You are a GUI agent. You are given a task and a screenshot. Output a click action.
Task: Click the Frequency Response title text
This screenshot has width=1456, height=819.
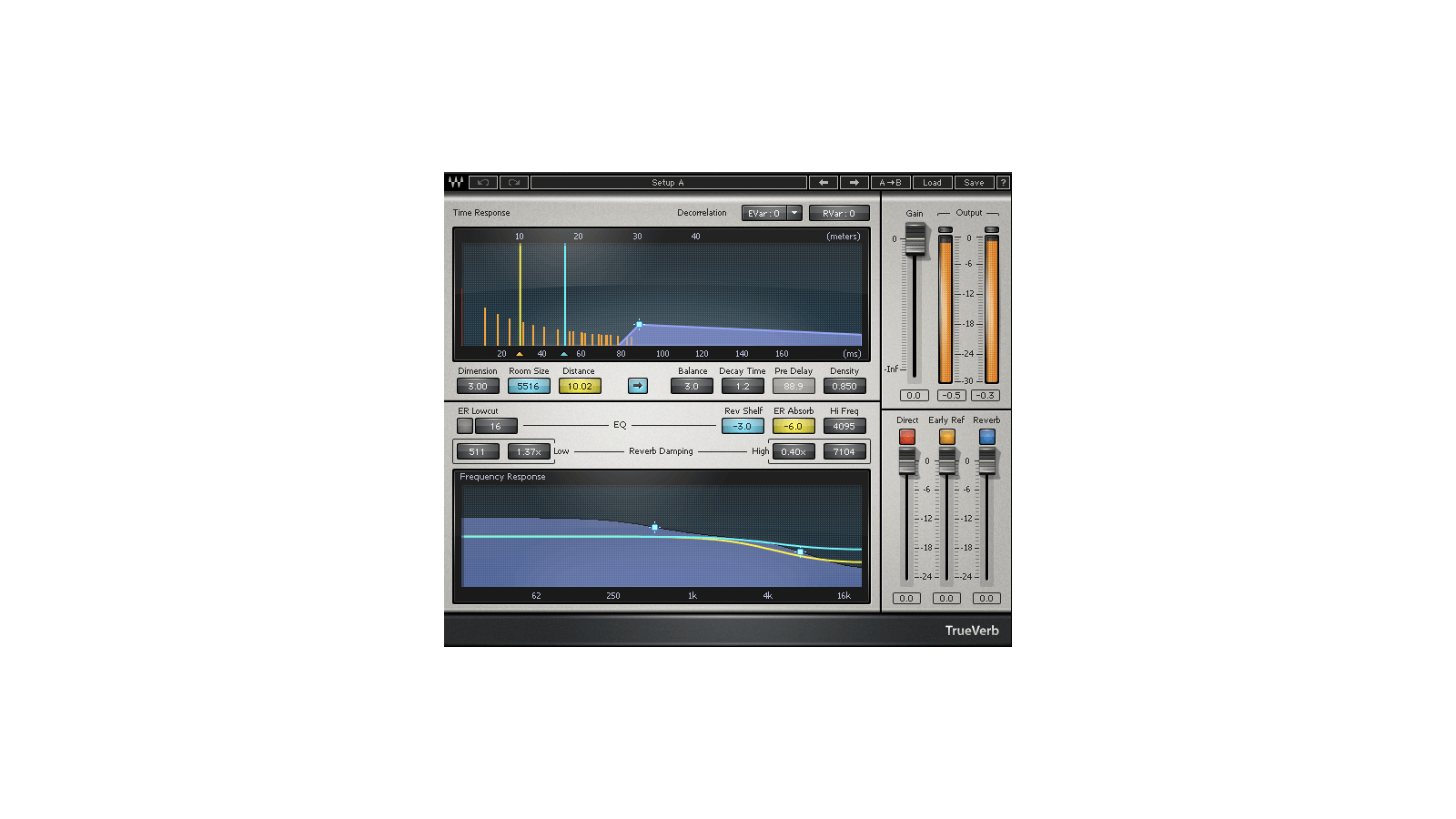502,477
